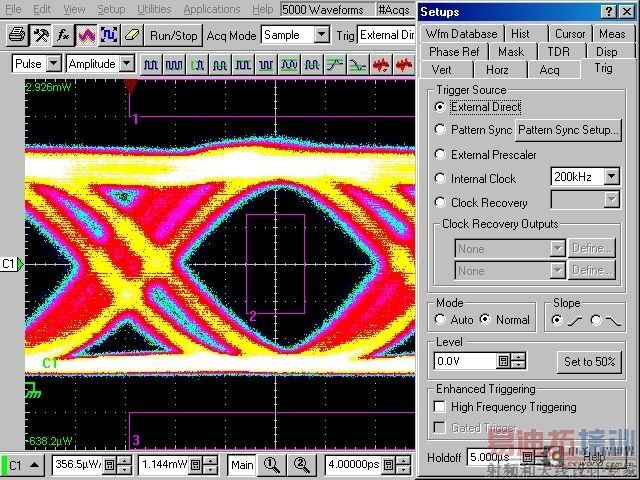The width and height of the screenshot is (640, 480).
Task: Select External Prescaler trigger source
Action: coord(440,154)
